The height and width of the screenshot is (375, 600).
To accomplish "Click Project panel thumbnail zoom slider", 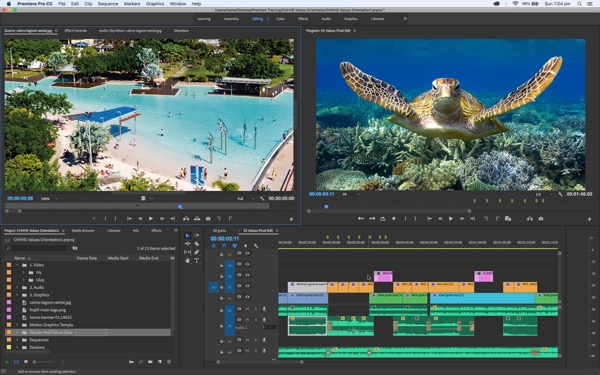I will (x=45, y=362).
